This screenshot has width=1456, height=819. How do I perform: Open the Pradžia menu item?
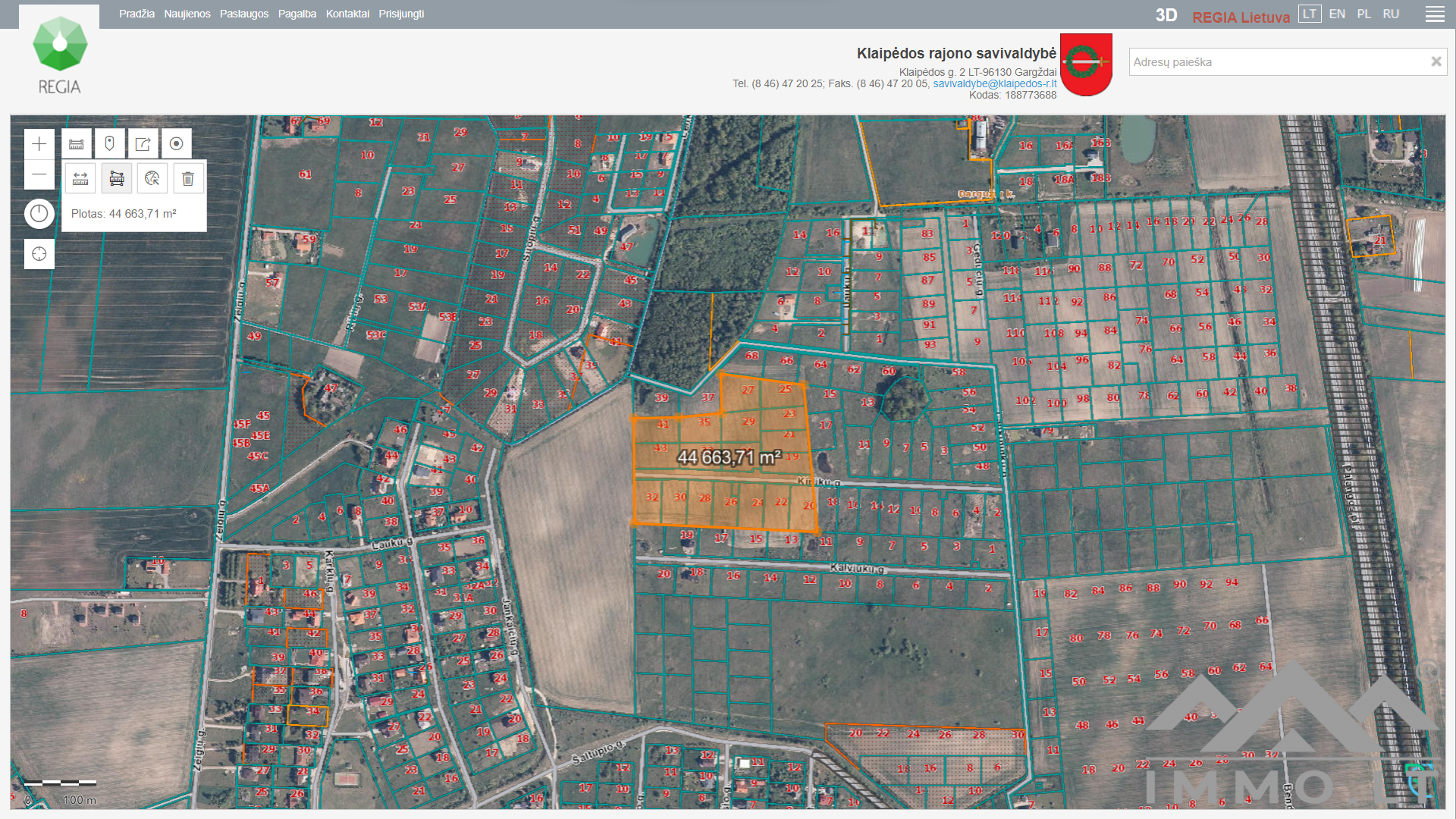(x=136, y=14)
